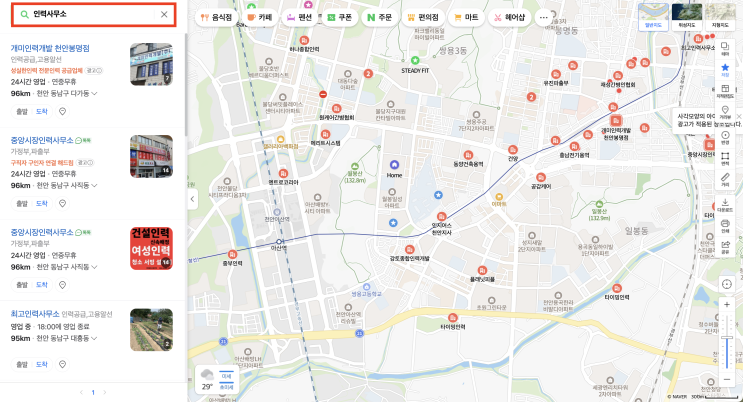Go to previous results page arrow
Screen dimensions: 743x402
point(81,393)
